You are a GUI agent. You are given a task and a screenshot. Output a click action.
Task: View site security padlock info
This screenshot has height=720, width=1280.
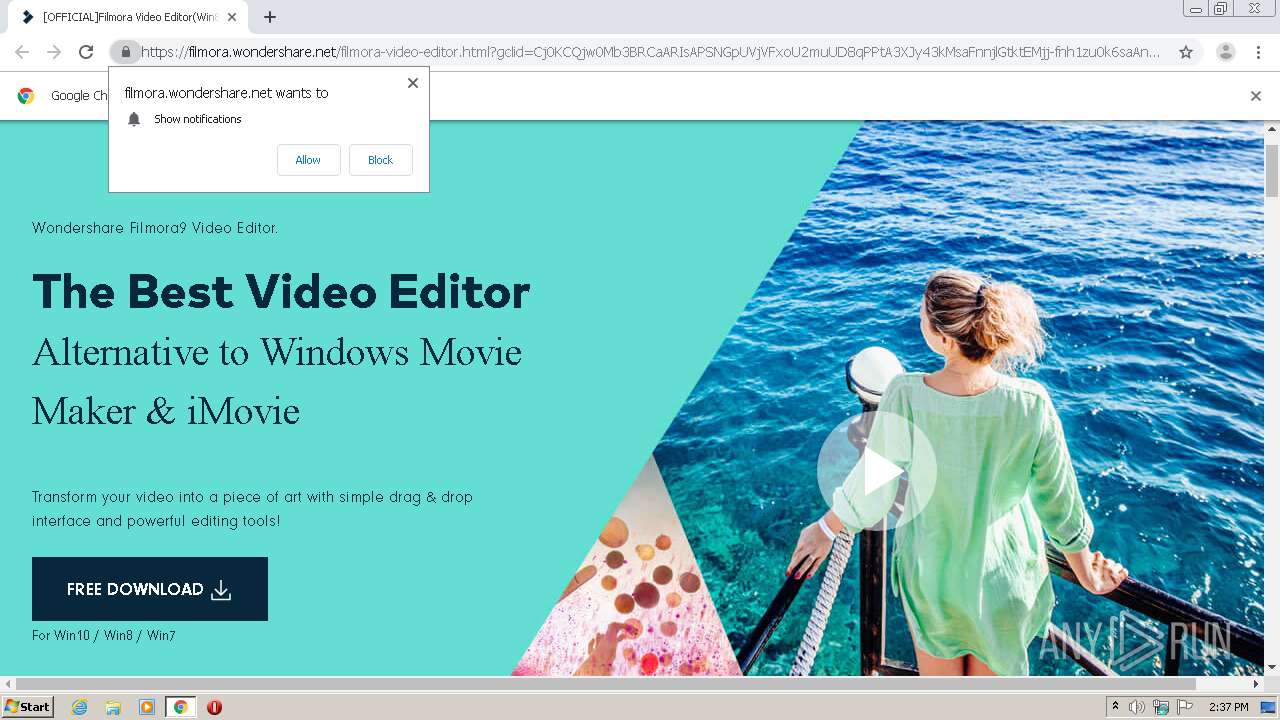125,52
